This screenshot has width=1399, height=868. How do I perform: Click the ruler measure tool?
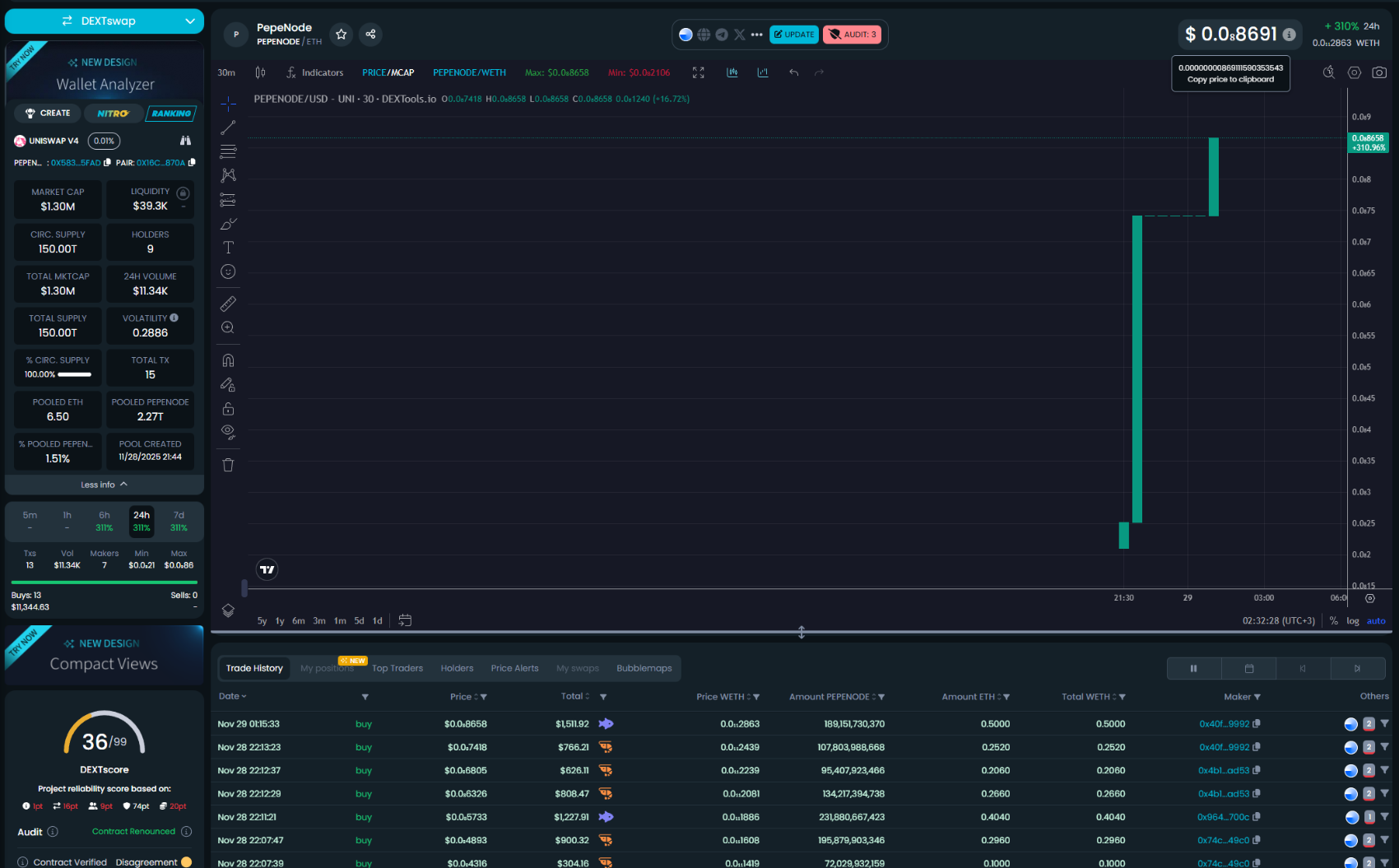point(228,304)
